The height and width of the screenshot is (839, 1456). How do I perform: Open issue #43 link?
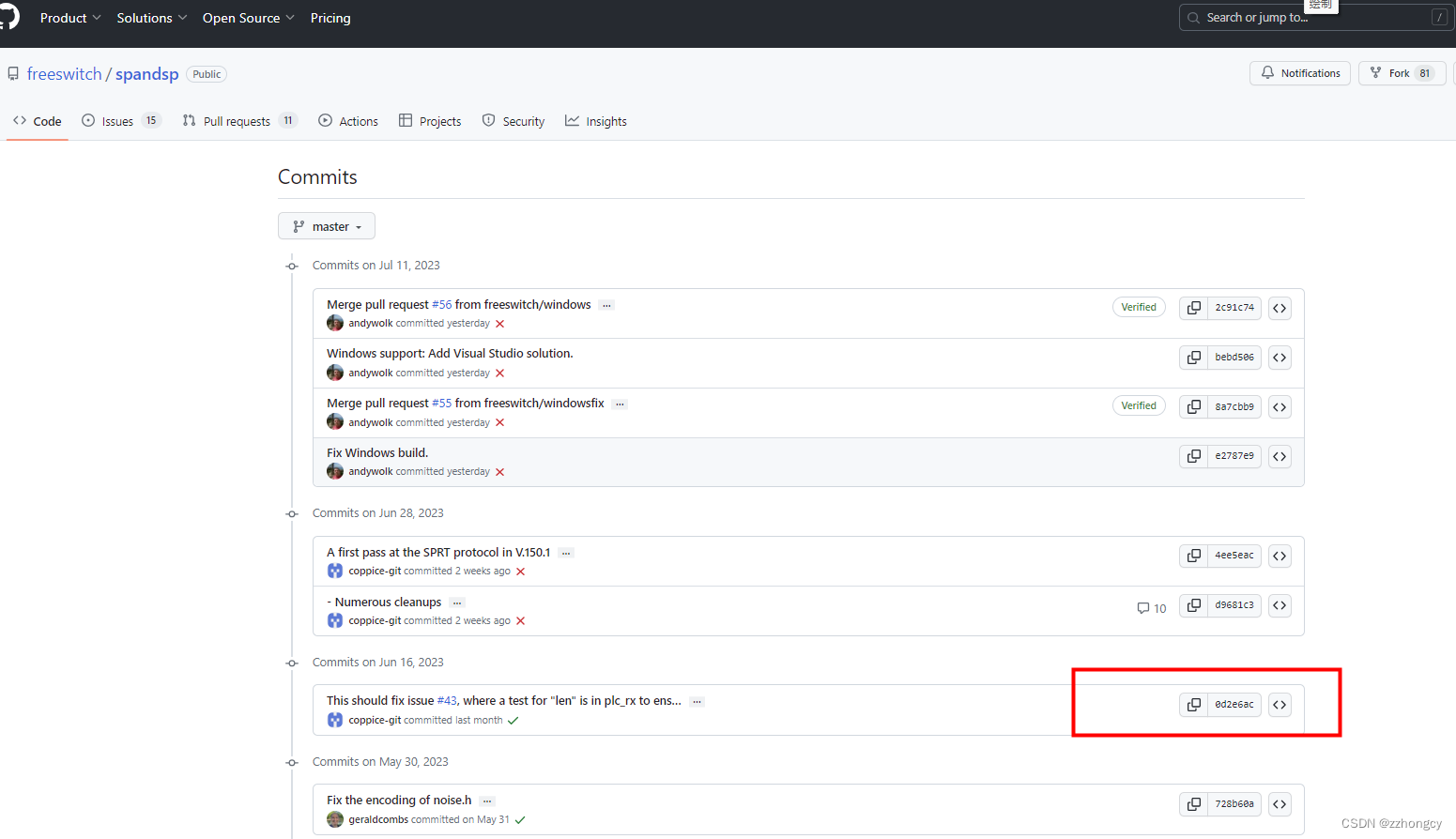point(447,701)
